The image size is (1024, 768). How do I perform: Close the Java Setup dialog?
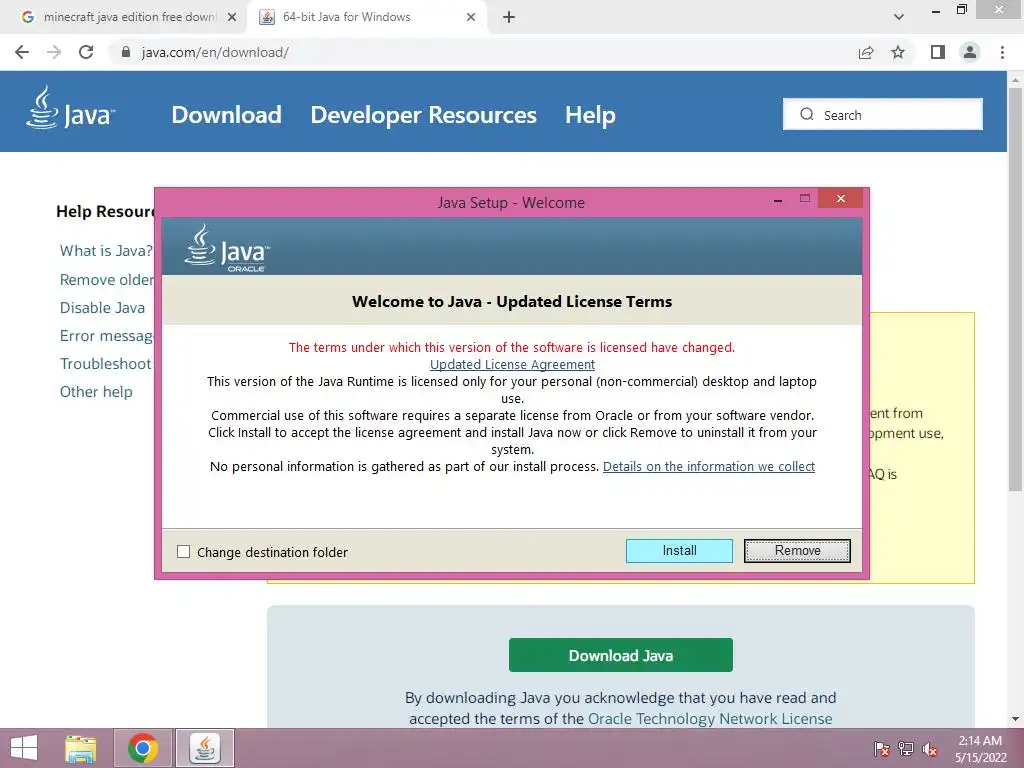[x=840, y=199]
